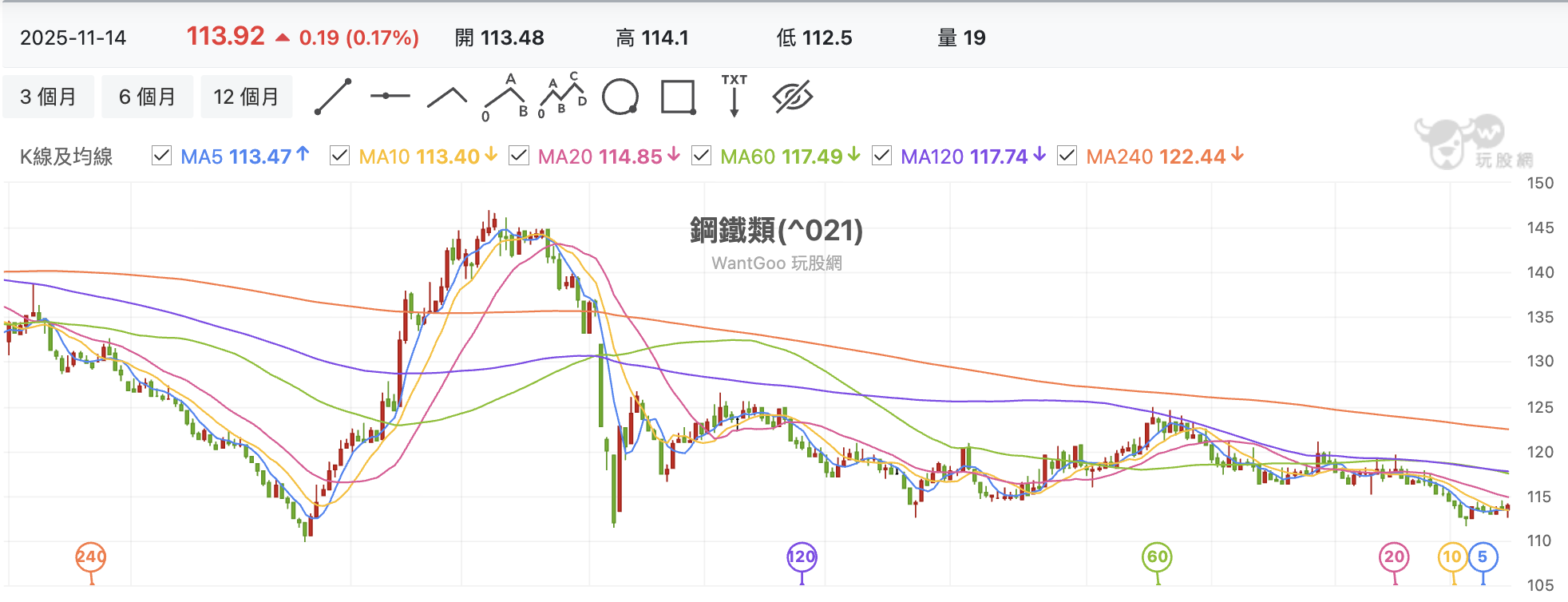
Task: Click the MA60 117.49 label
Action: (x=790, y=156)
